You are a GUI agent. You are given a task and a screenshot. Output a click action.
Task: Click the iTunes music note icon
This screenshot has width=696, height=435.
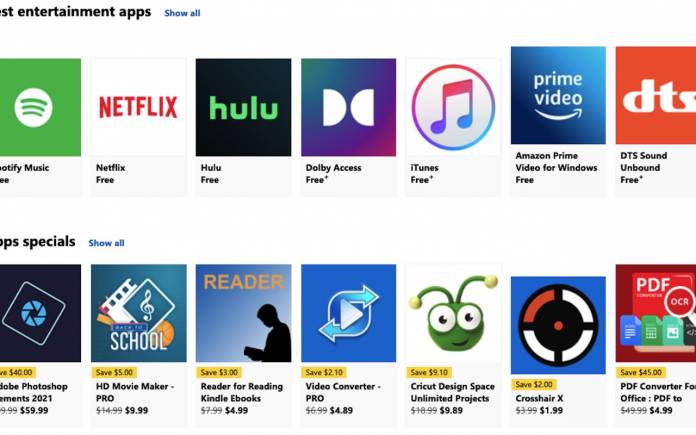click(453, 107)
